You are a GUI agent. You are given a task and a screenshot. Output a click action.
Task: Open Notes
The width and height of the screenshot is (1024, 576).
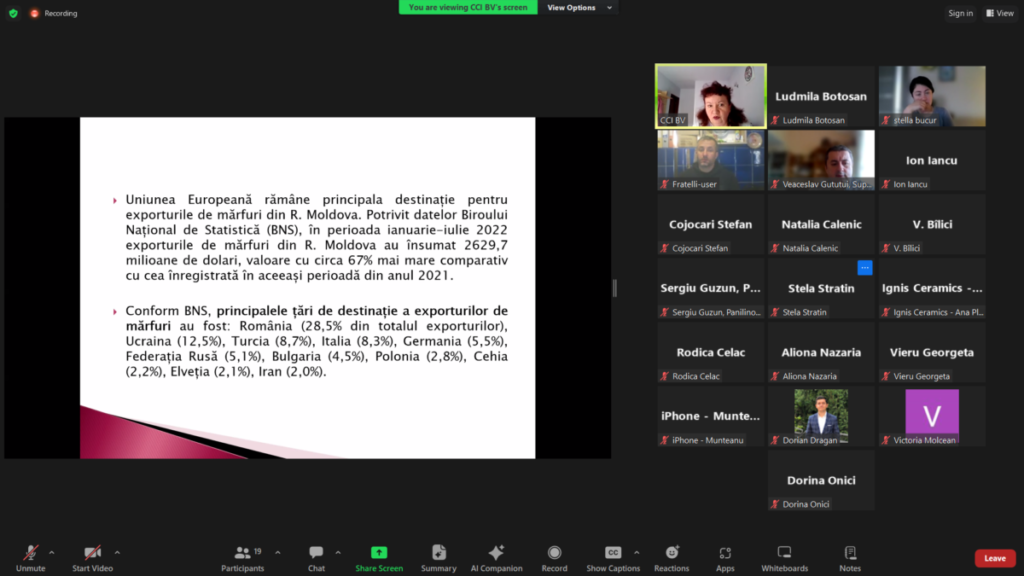850,558
